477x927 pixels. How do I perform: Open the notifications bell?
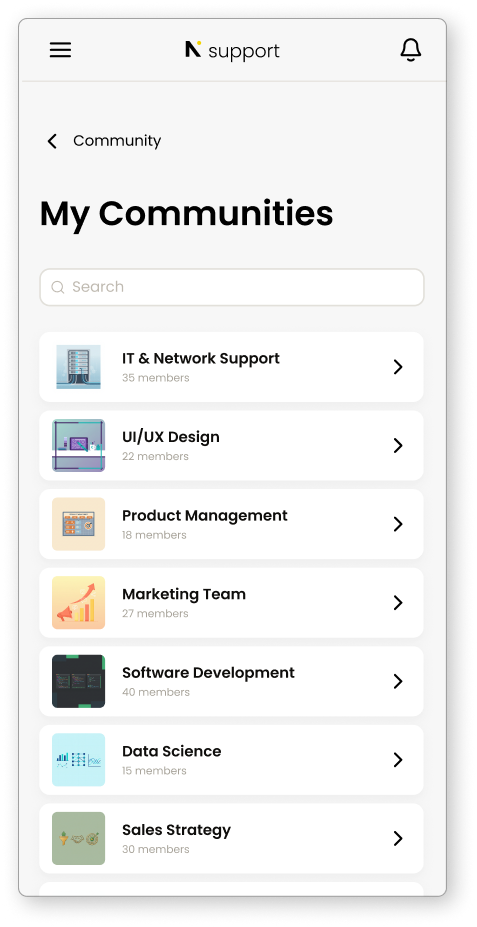click(411, 50)
